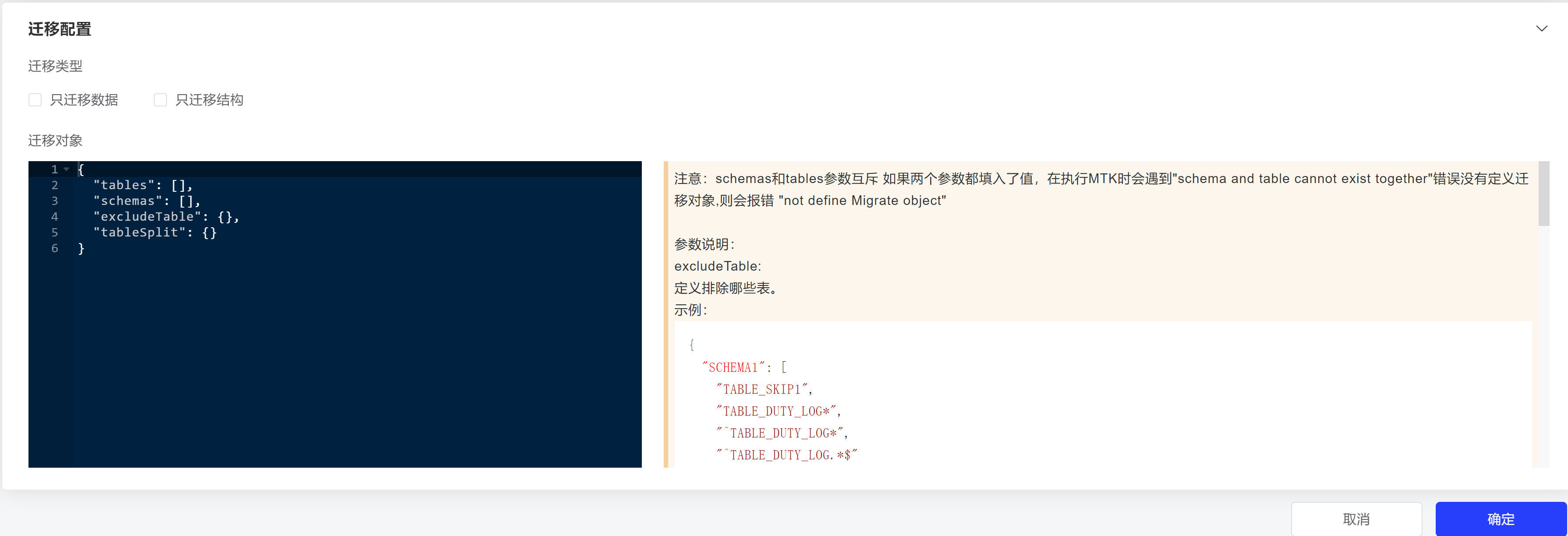This screenshot has height=536, width=1568.
Task: Fold the JSON block at line 1
Action: tap(66, 169)
